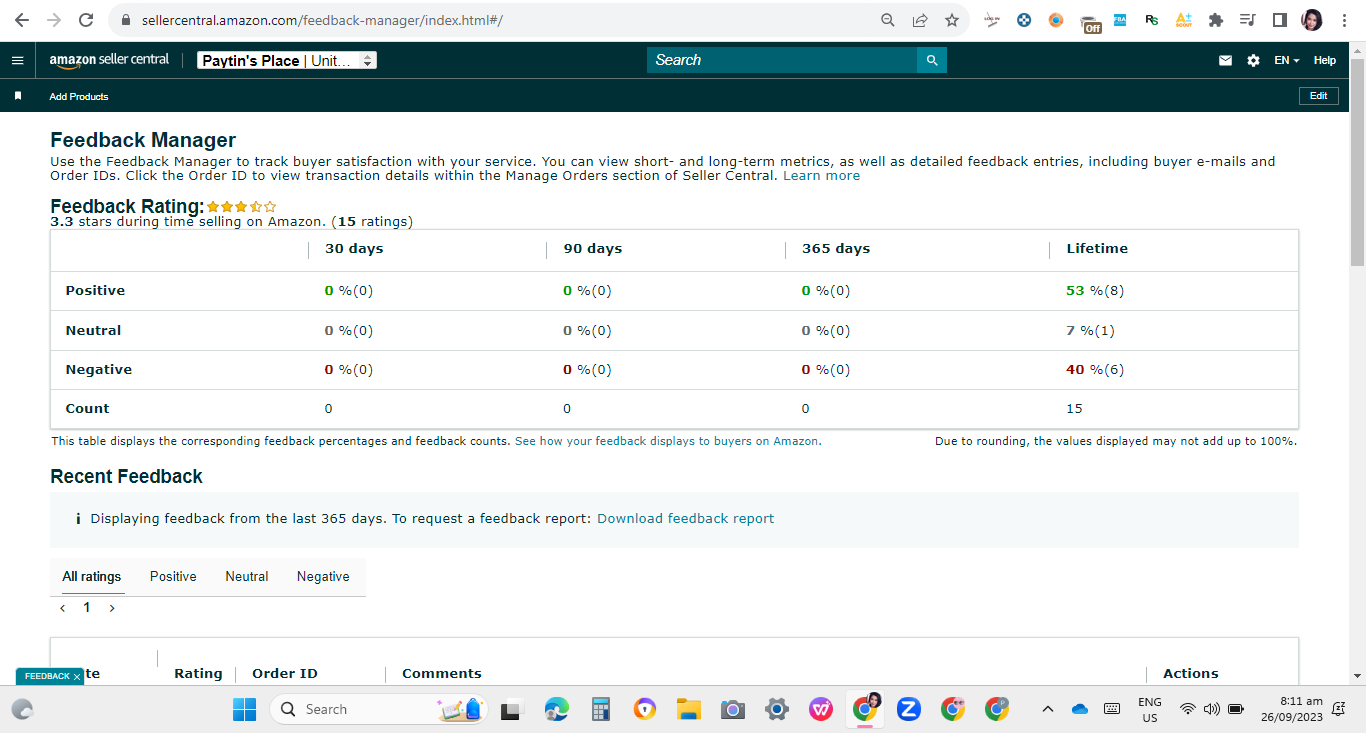Image resolution: width=1366 pixels, height=733 pixels.
Task: Toggle the browser side panel
Action: (x=1279, y=20)
